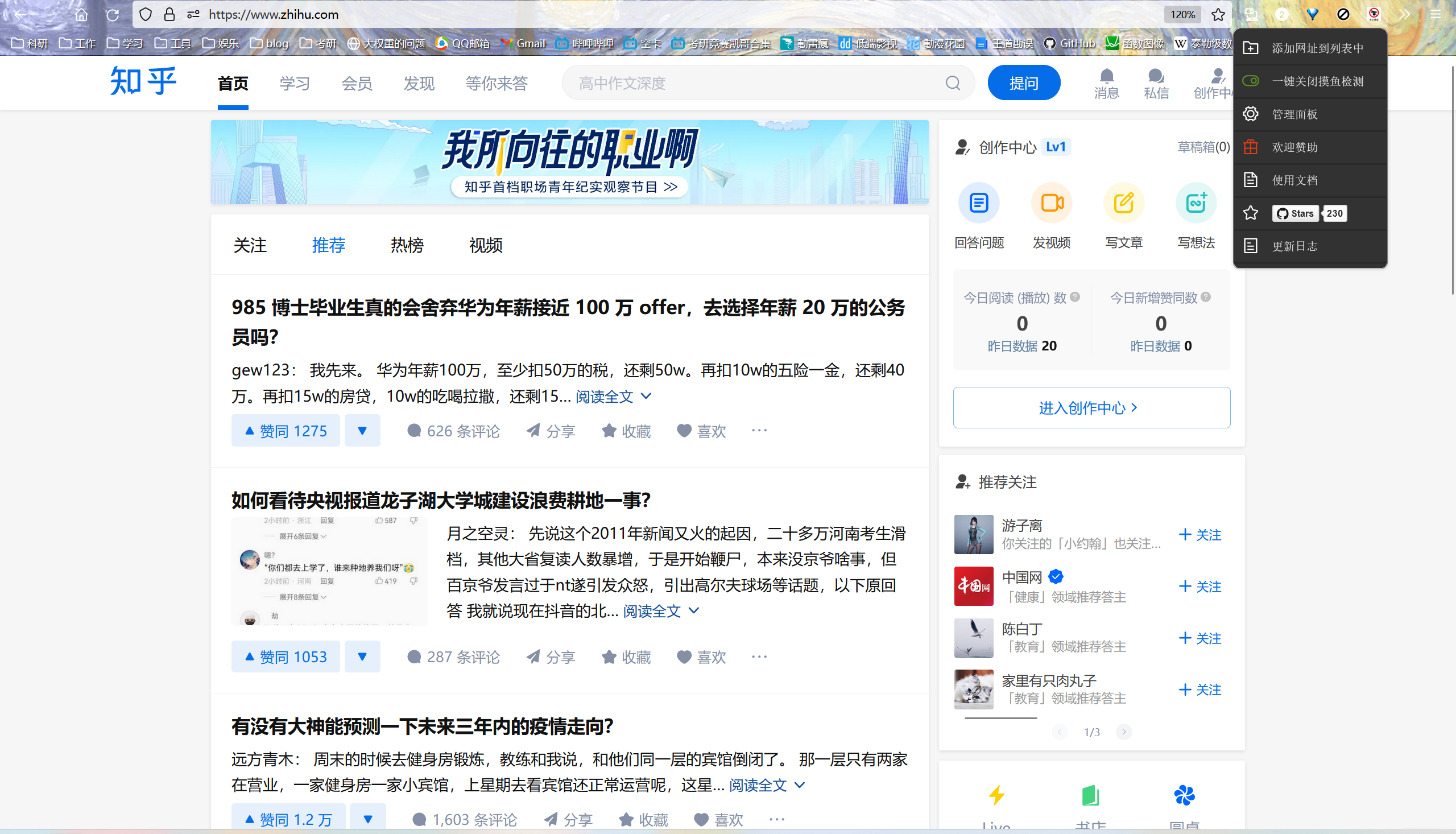Viewport: 1456px width, 834px height.
Task: Select the 回答问题 icon in 创作中心
Action: [979, 203]
